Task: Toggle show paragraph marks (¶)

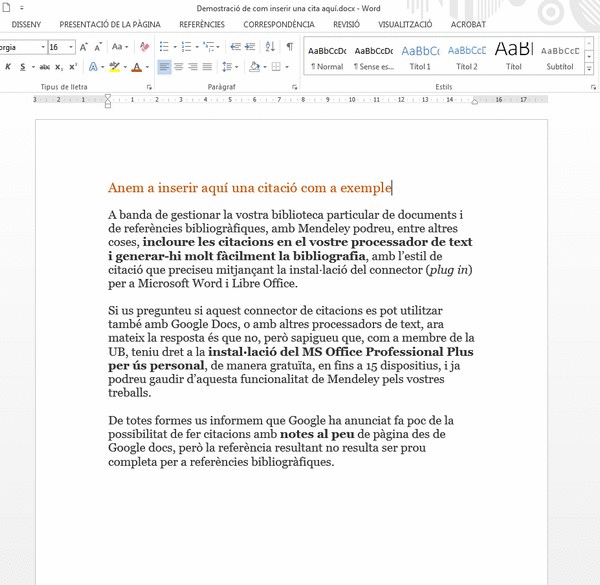Action: 289,47
